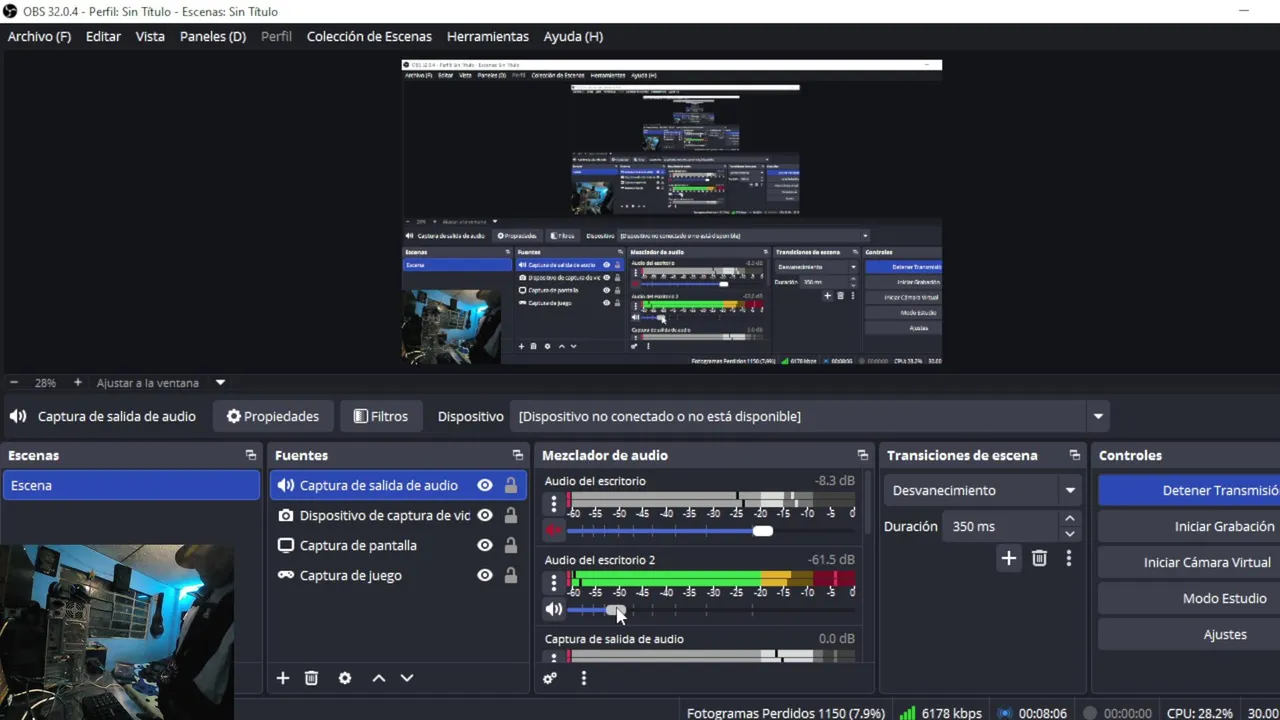Screen dimensions: 1280x720
Task: Click the game controller icon of Captura de juego
Action: pos(286,575)
